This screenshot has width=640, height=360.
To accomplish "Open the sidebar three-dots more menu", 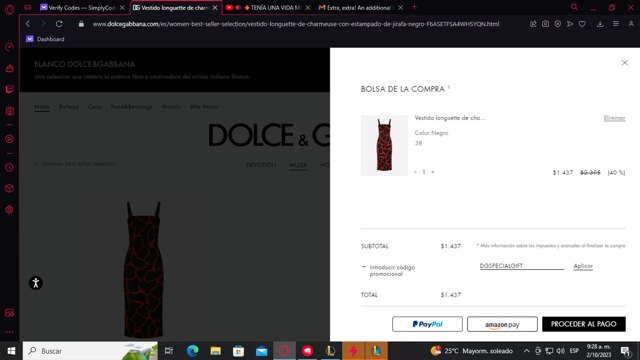I will pyautogui.click(x=9, y=332).
